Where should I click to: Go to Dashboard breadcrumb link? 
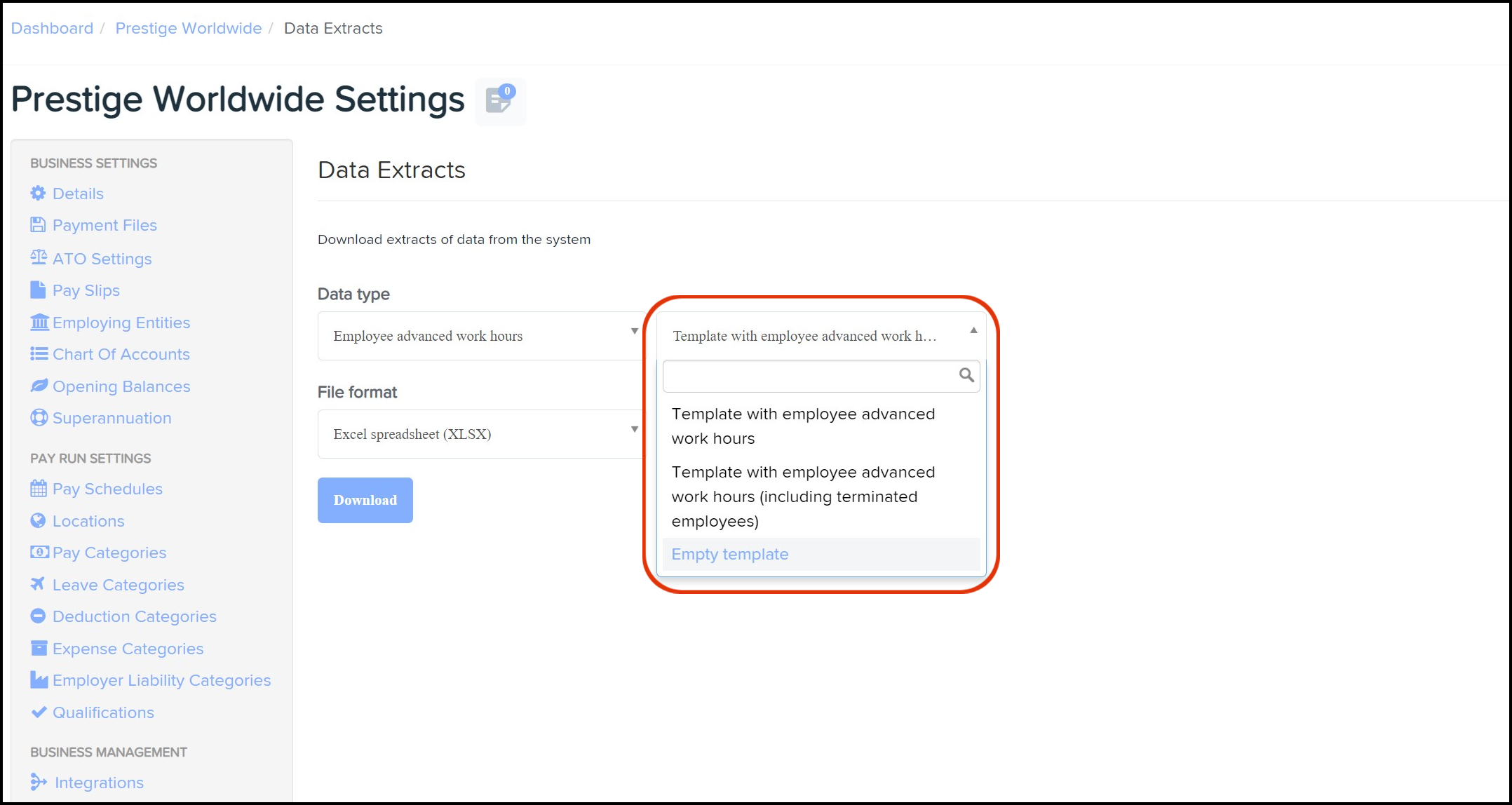pos(52,28)
